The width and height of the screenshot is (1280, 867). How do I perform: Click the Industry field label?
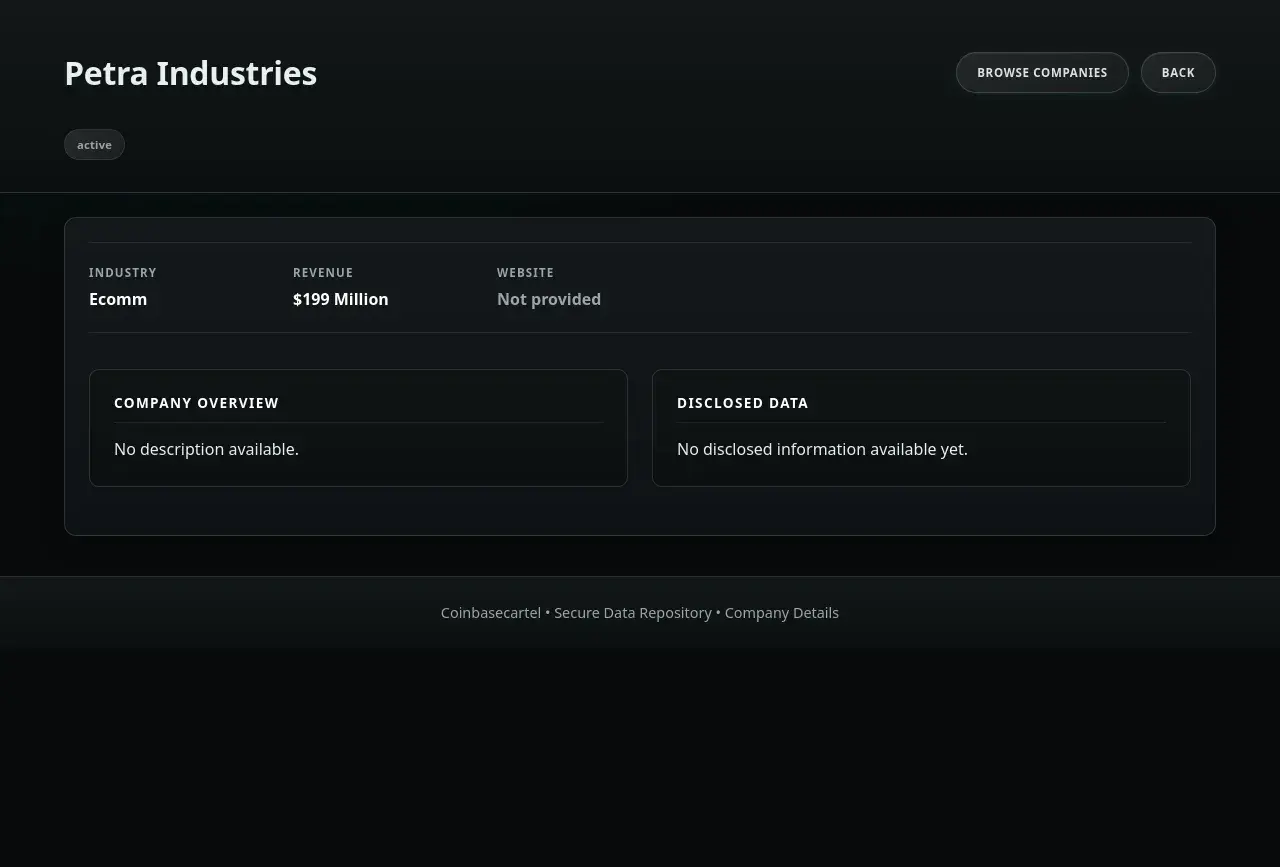(x=122, y=273)
